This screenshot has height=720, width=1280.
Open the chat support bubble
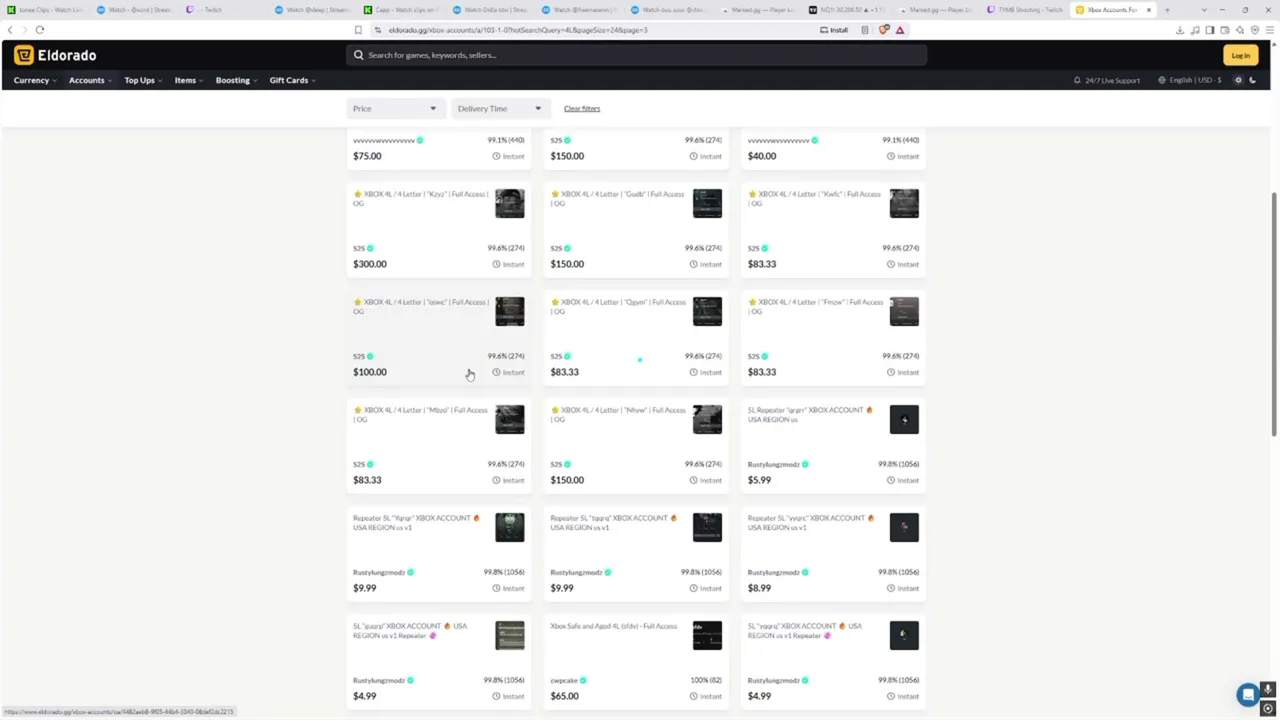[1247, 695]
